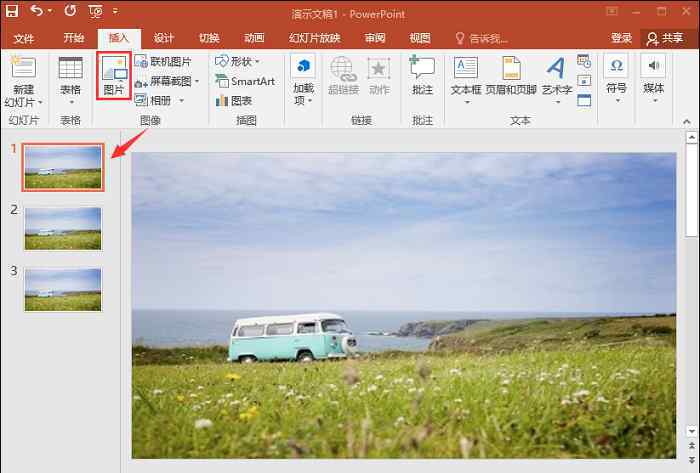Click 屏幕截图 (Screenshot) button
This screenshot has height=473, width=700.
(163, 81)
